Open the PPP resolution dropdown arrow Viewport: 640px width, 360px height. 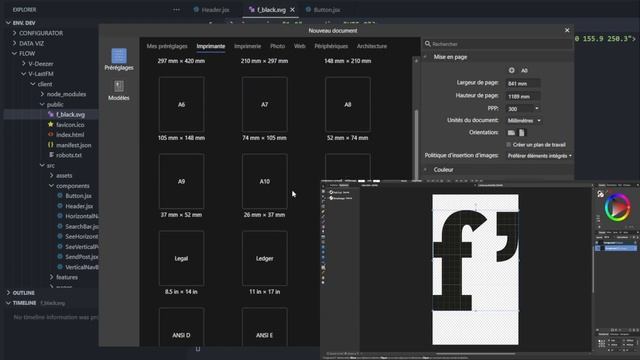(x=537, y=109)
